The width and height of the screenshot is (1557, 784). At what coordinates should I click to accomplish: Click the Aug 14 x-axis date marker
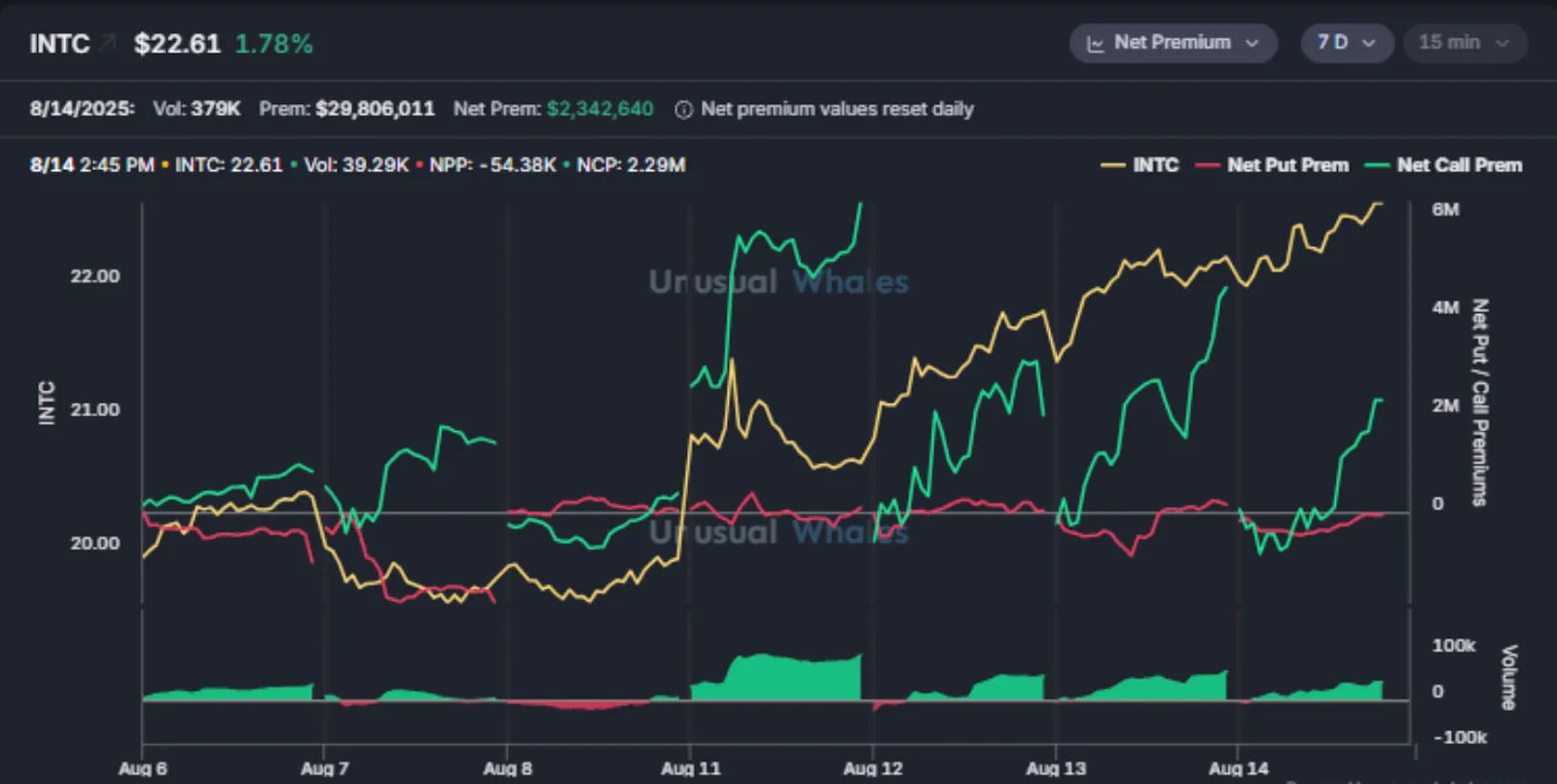pyautogui.click(x=1239, y=768)
